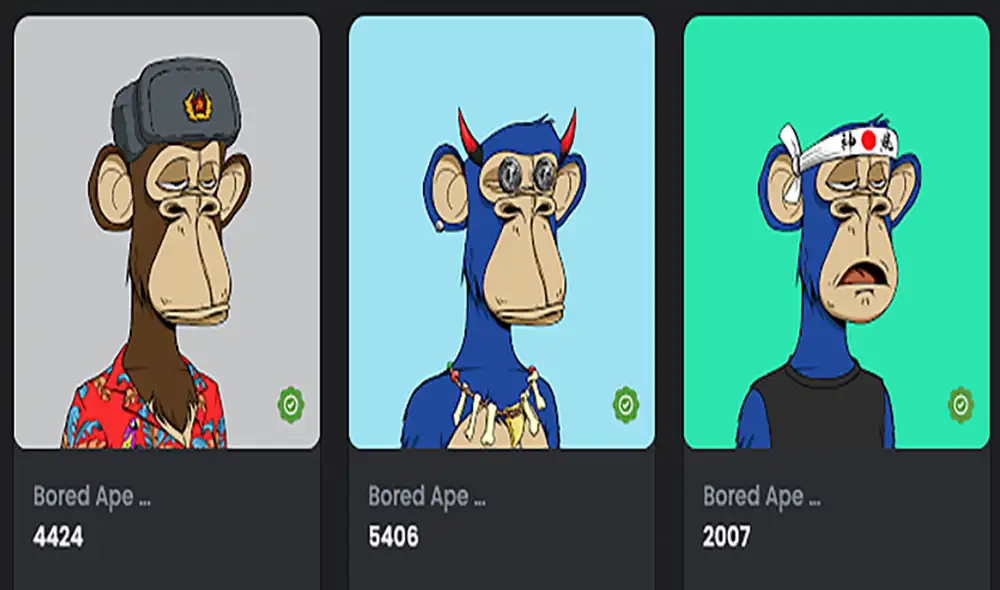Click the collection name above 4424
Image resolution: width=1000 pixels, height=590 pixels.
tap(92, 496)
